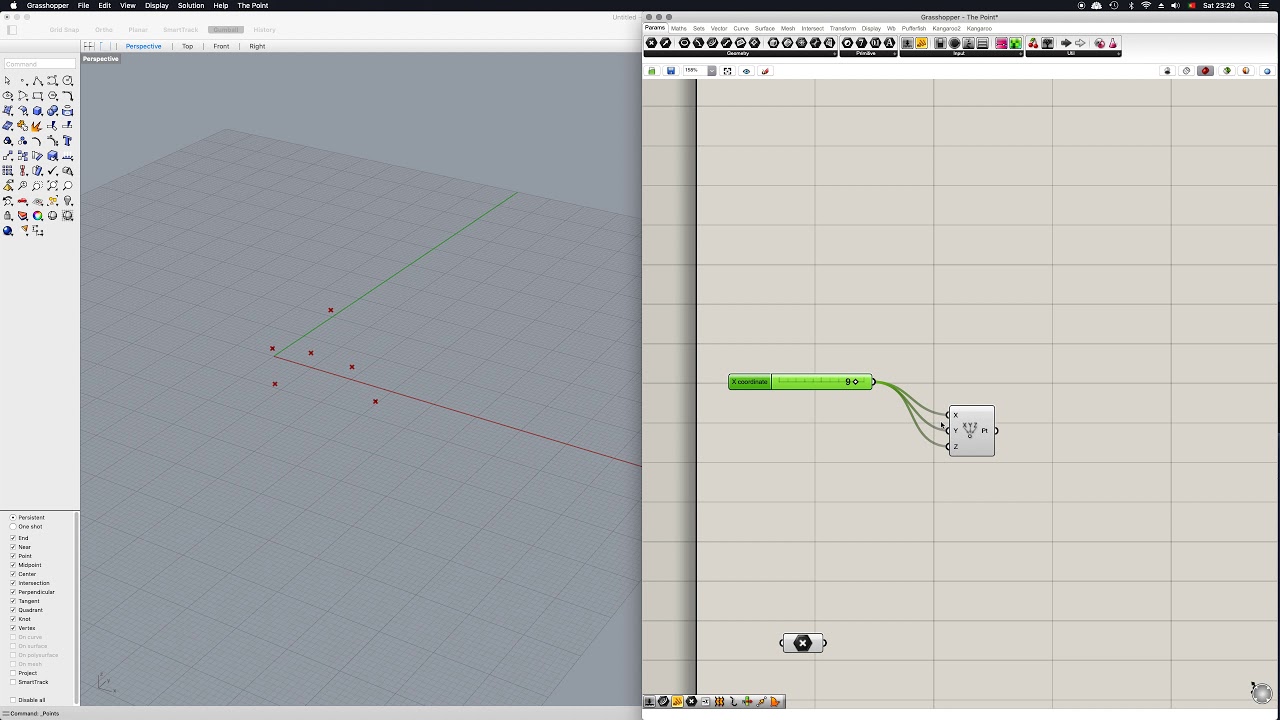The width and height of the screenshot is (1280, 720).
Task: Click the lock objects padlock icon
Action: 7,215
